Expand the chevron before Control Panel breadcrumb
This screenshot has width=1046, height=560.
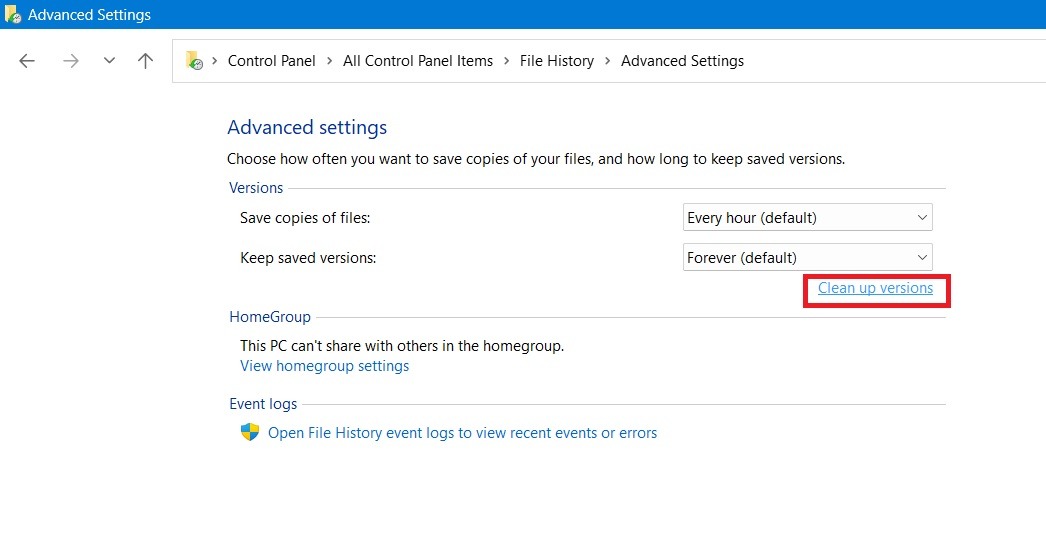pos(215,61)
